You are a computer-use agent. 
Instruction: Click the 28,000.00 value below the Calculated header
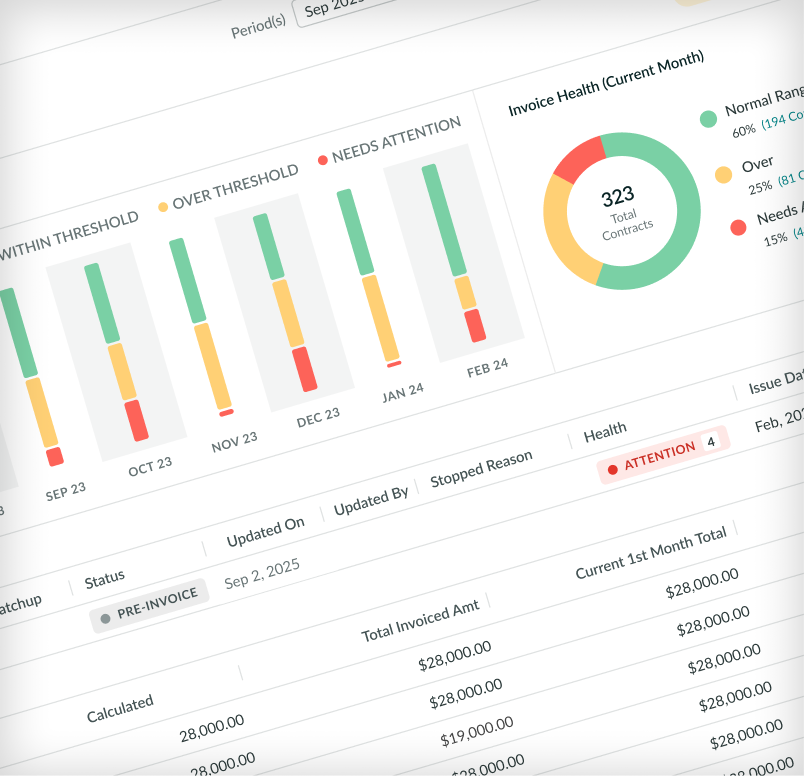coord(211,728)
